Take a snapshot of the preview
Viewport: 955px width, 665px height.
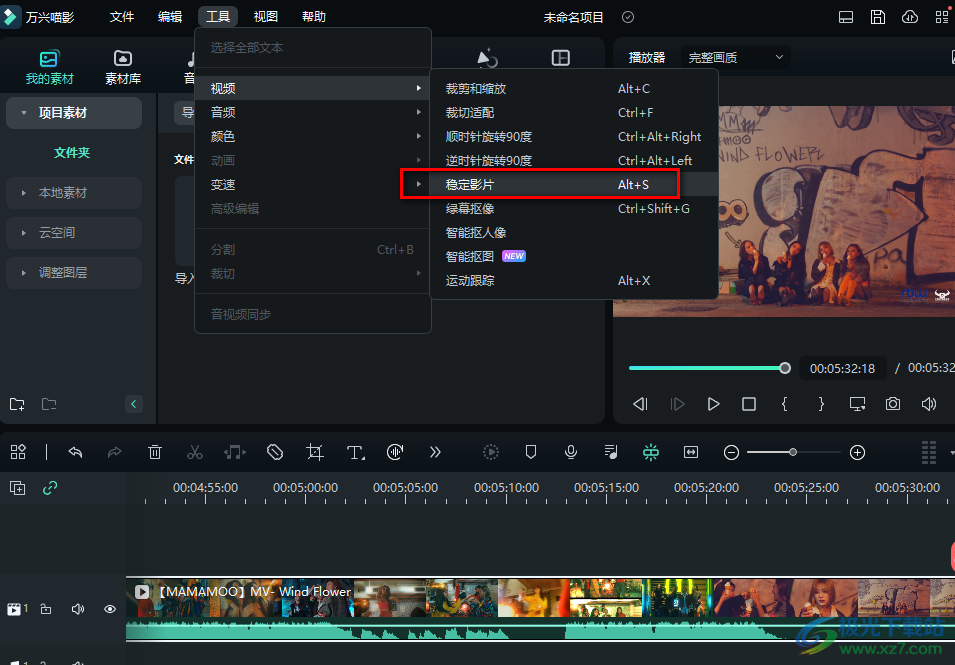click(893, 404)
